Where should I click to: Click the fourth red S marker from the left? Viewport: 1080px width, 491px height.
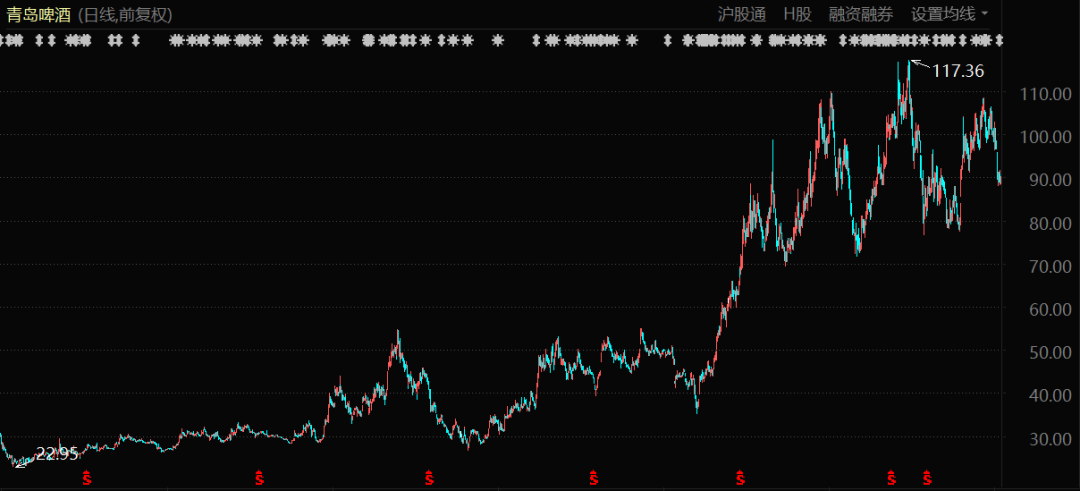(x=593, y=478)
